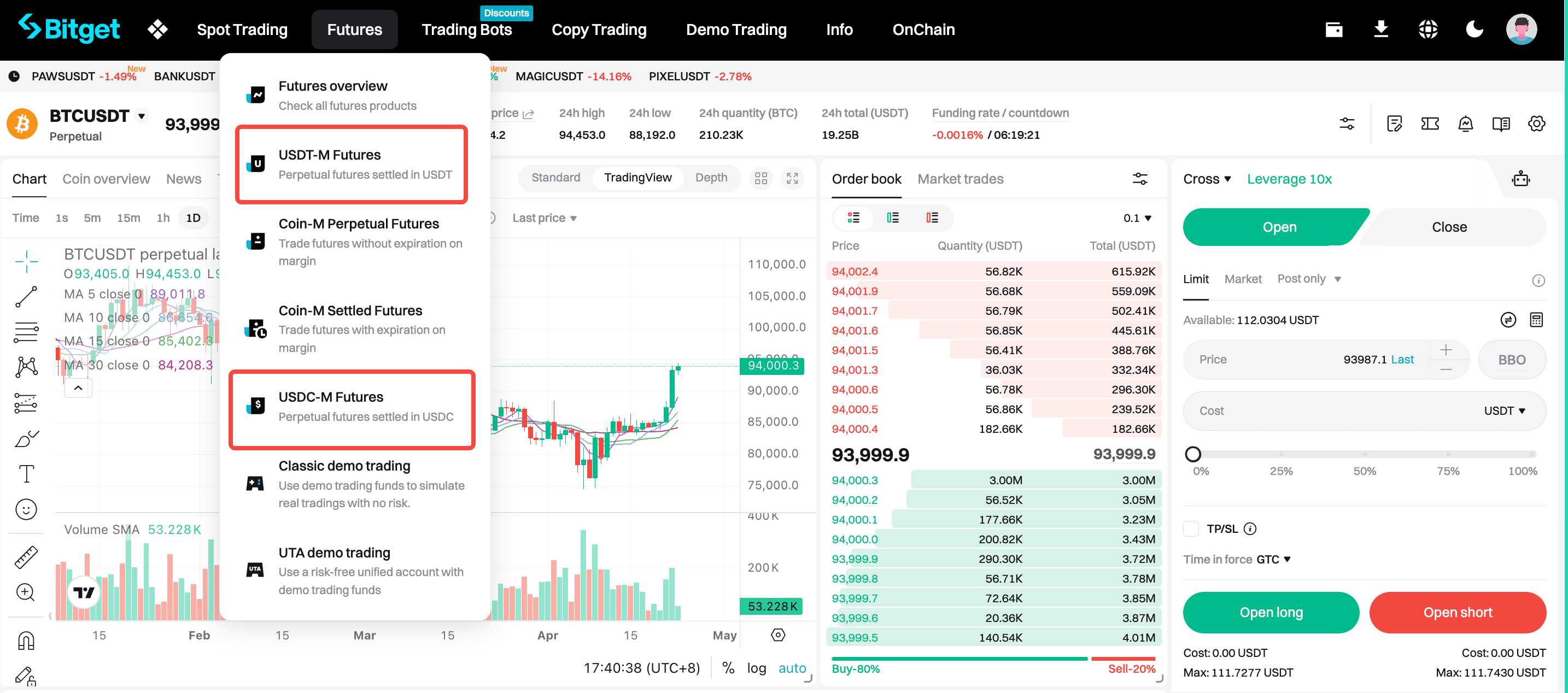Open the trading bot robot icon

coord(1520,179)
